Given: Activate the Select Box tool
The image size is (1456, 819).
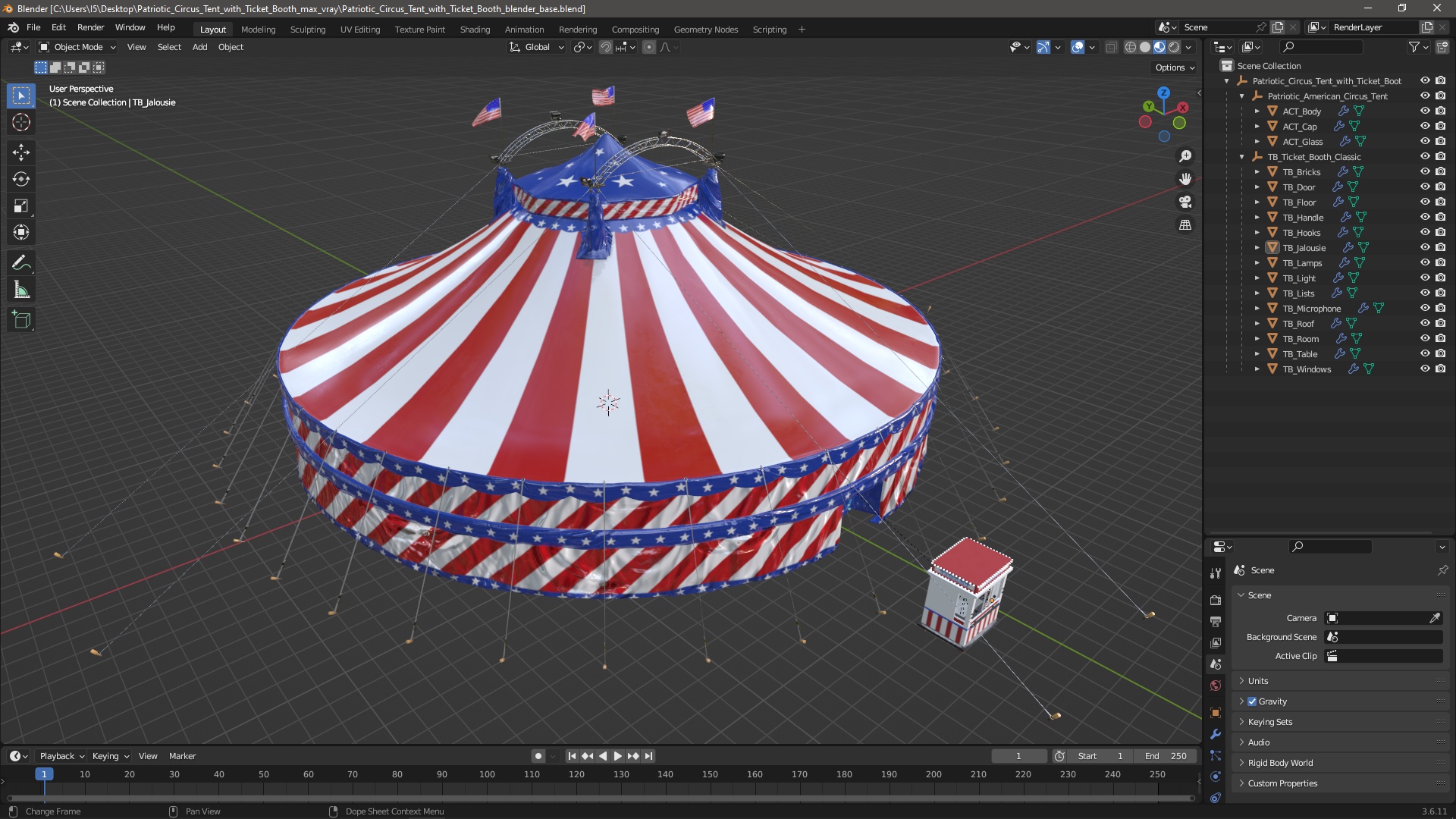Looking at the screenshot, I should [x=21, y=96].
